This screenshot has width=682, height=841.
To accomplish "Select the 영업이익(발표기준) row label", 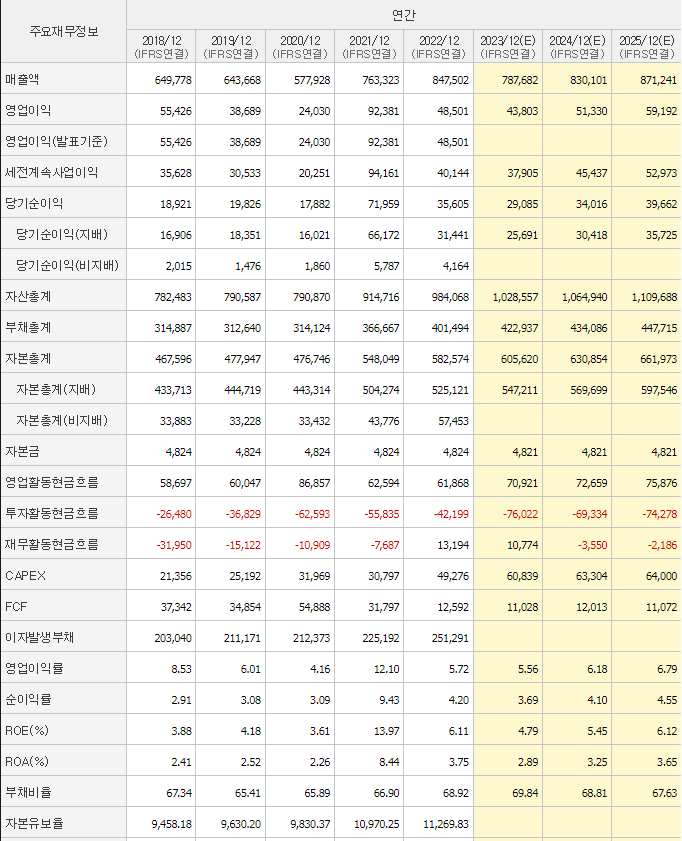I will click(56, 142).
